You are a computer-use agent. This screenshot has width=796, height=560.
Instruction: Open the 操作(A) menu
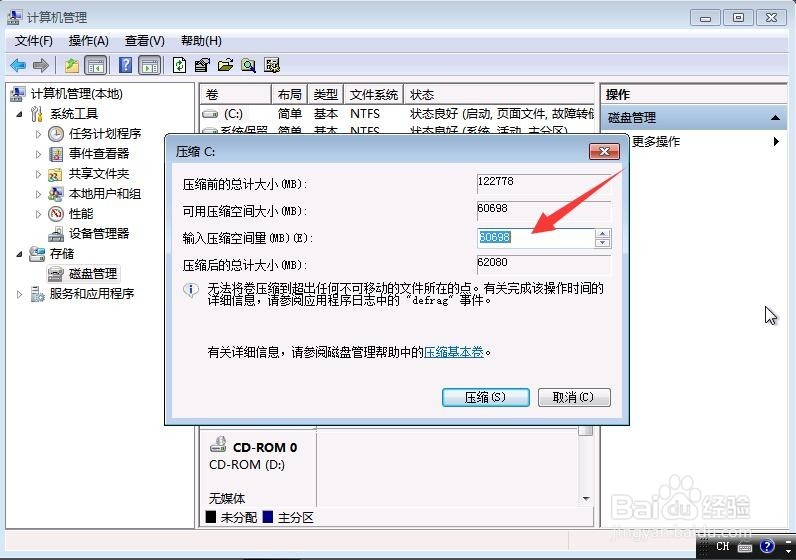click(88, 41)
